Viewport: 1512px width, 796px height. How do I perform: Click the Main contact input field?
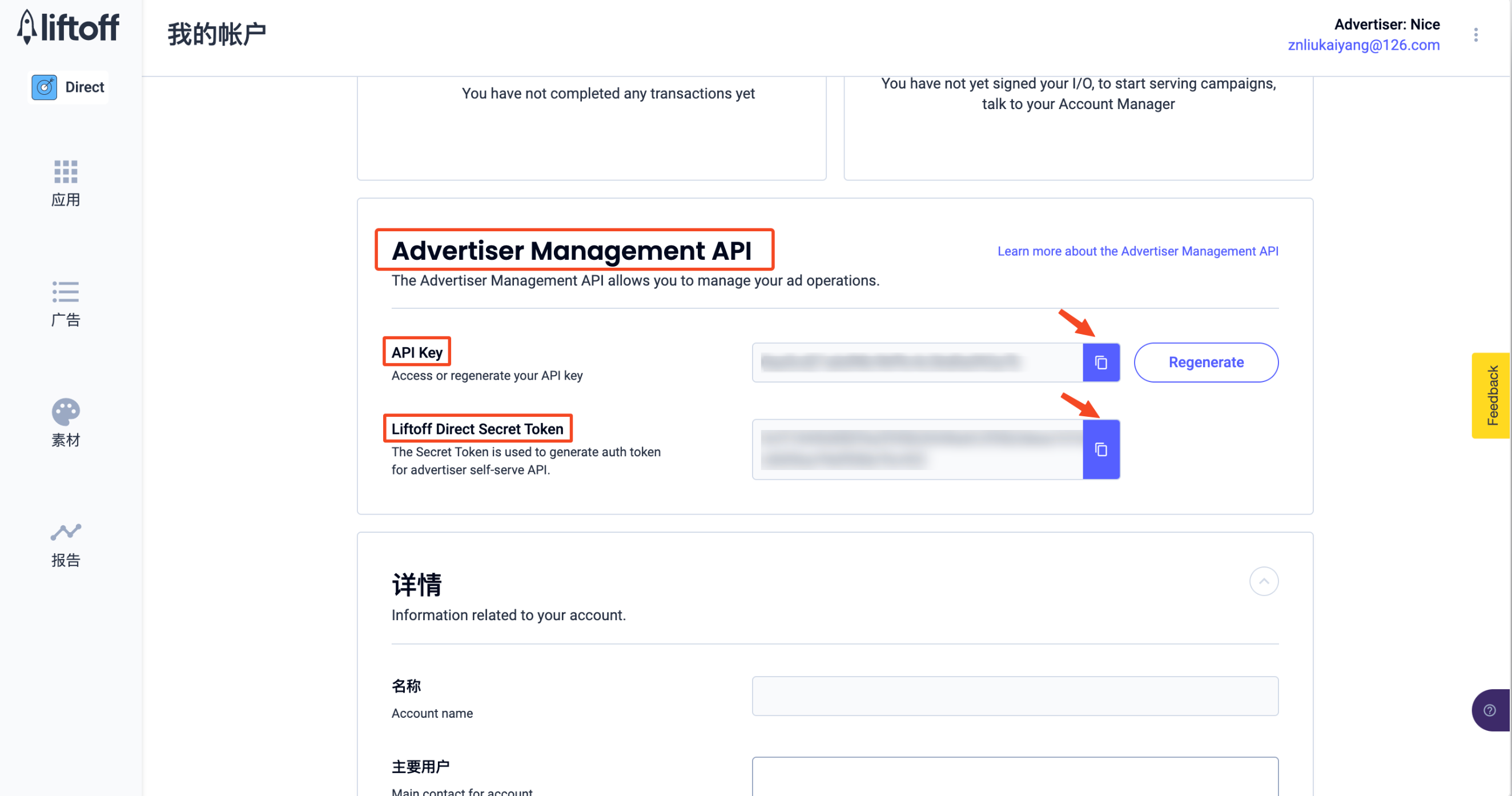(x=1015, y=776)
